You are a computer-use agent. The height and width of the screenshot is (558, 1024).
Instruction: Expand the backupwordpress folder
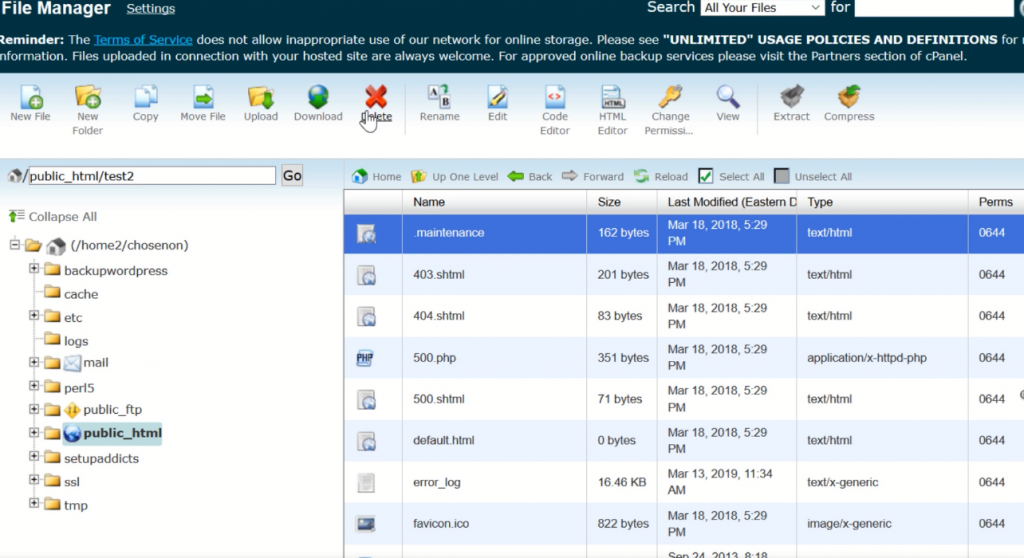click(34, 269)
